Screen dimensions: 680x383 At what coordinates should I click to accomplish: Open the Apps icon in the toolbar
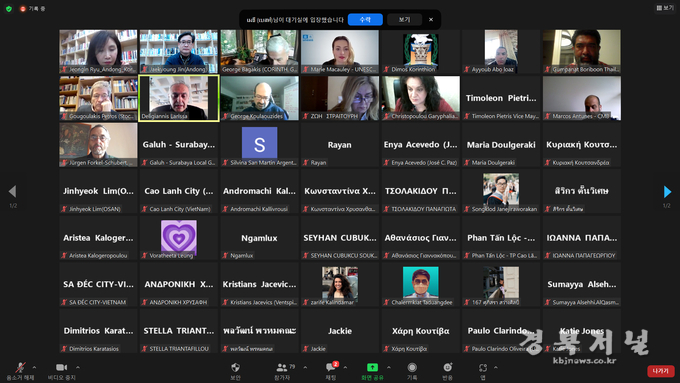click(x=483, y=368)
